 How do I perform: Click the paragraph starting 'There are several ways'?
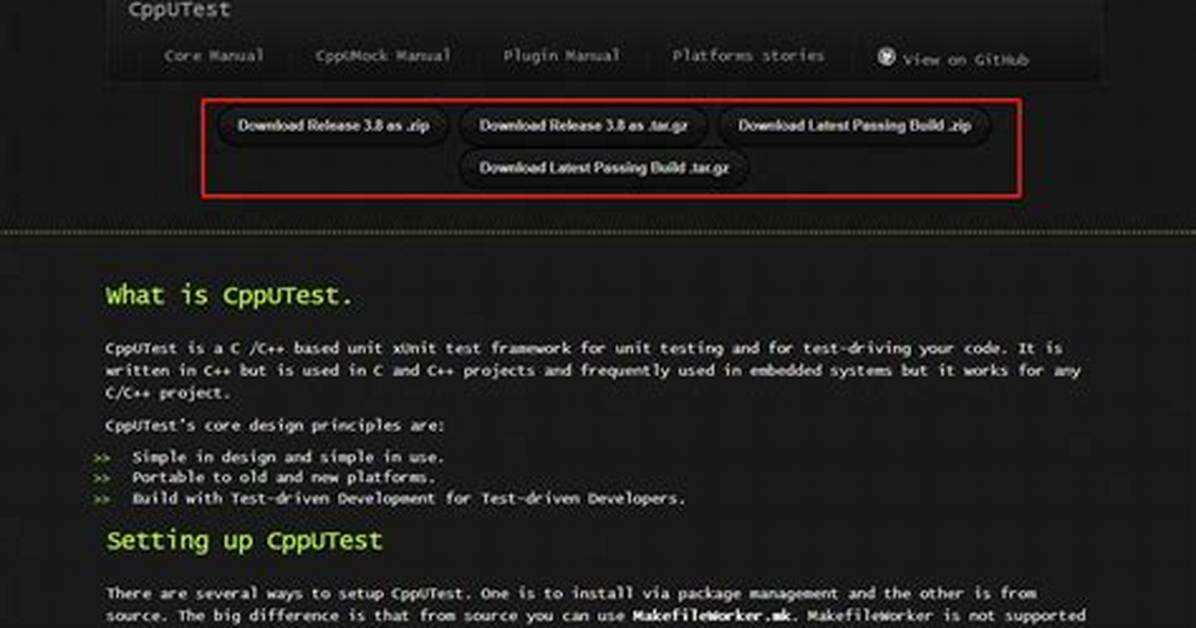pyautogui.click(x=595, y=605)
